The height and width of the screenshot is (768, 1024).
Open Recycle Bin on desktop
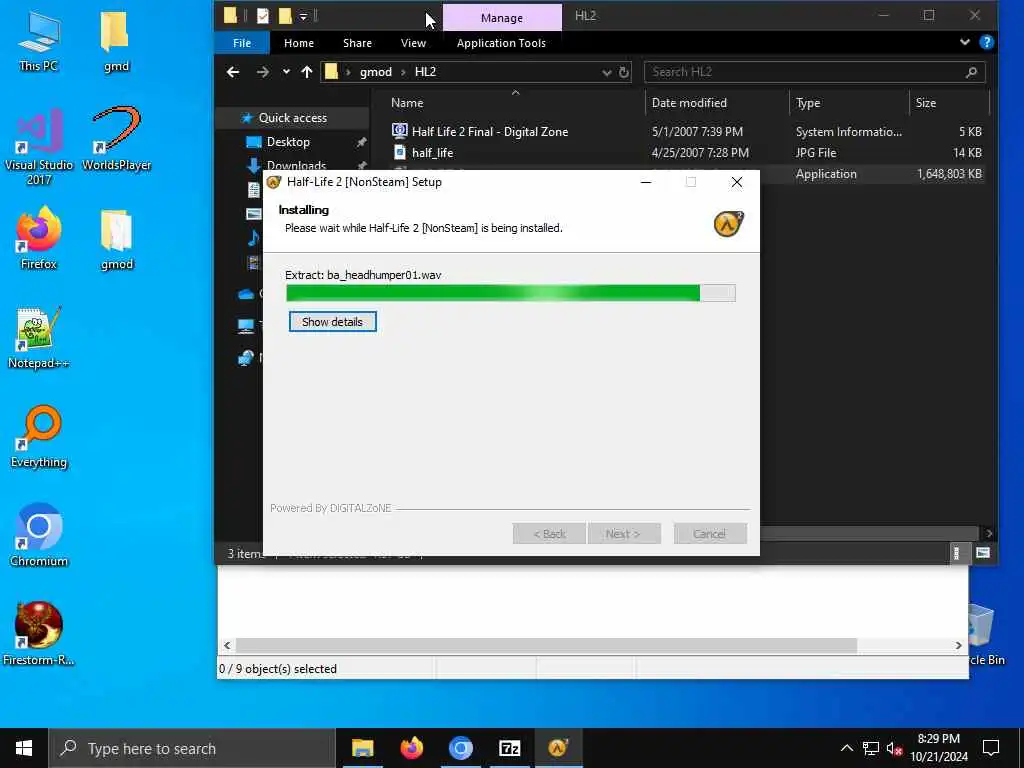[986, 633]
